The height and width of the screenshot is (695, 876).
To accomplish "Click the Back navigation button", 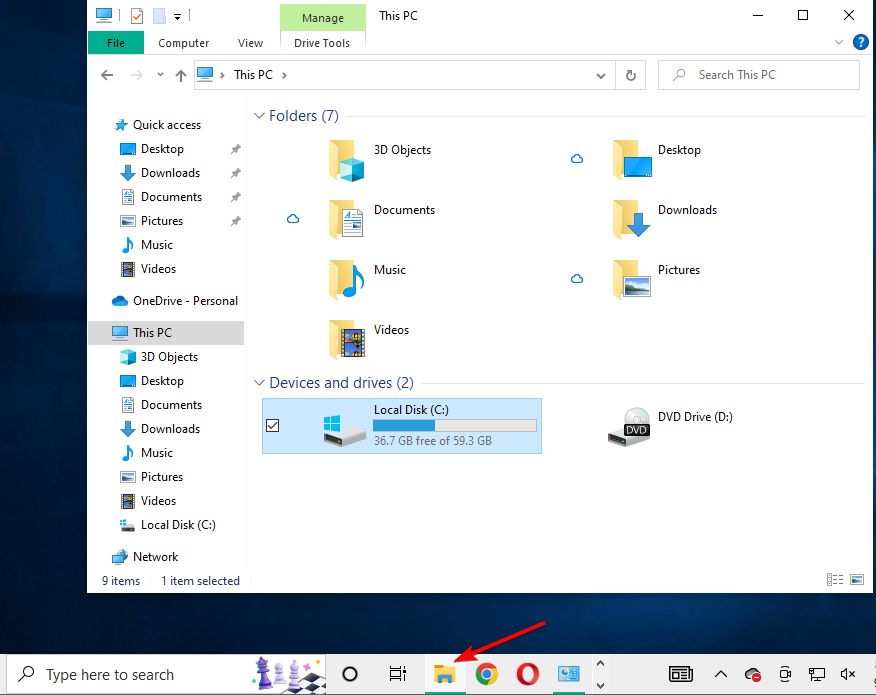I will pyautogui.click(x=107, y=74).
